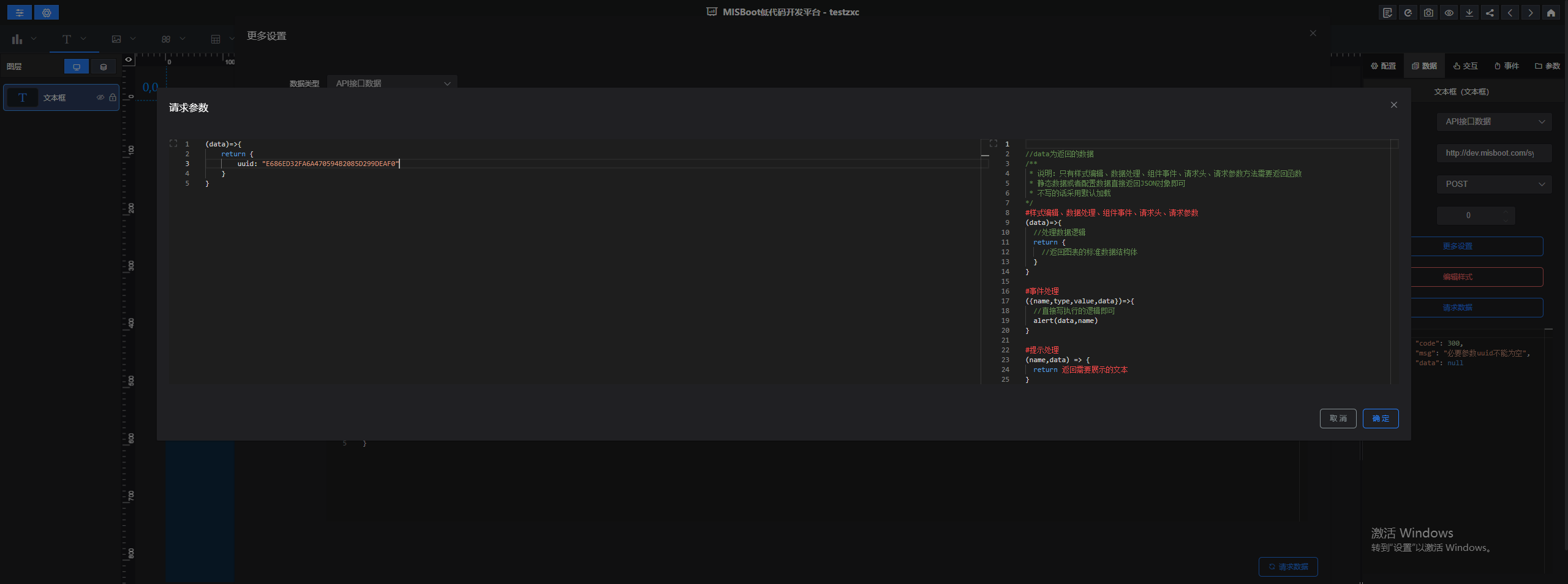The width and height of the screenshot is (1568, 584).
Task: Expand the number component dropdown arrow
Action: 183,39
